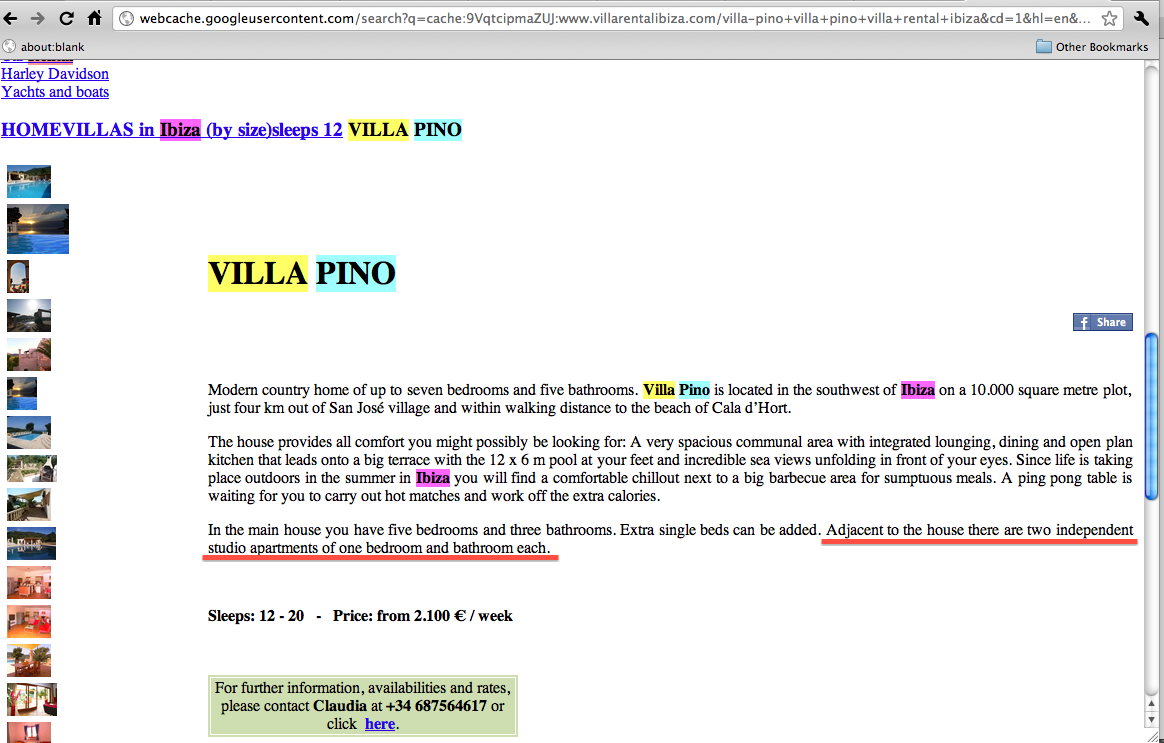Go to the Home page icon
This screenshot has height=743, width=1164.
tap(94, 18)
